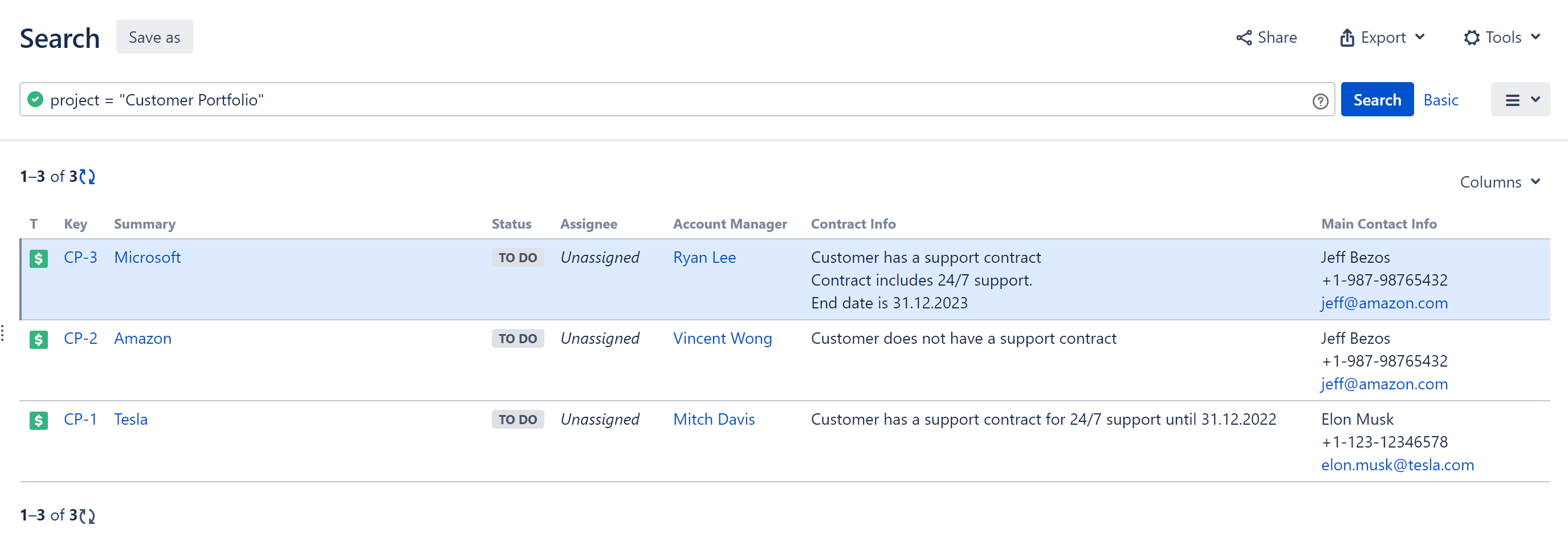
Task: Click the green checkmark in the search bar
Action: pos(35,99)
